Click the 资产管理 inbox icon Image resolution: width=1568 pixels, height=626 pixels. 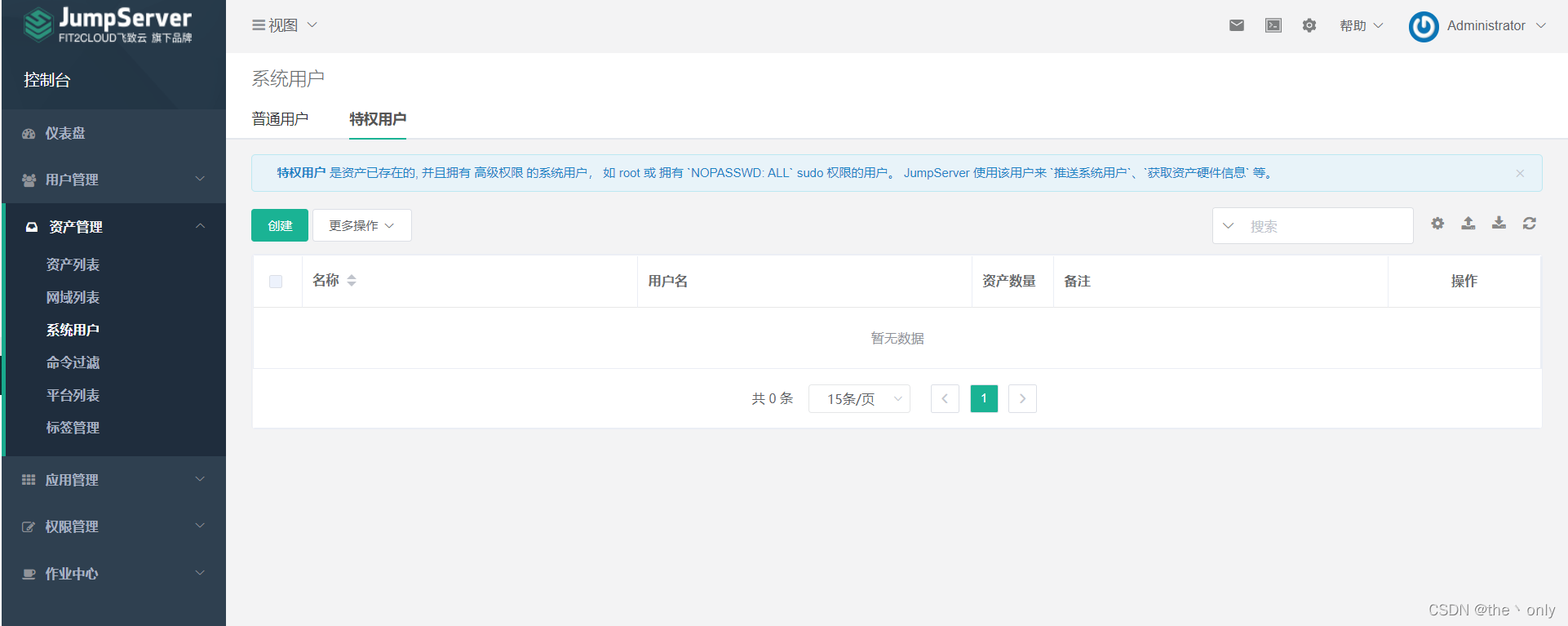(32, 227)
